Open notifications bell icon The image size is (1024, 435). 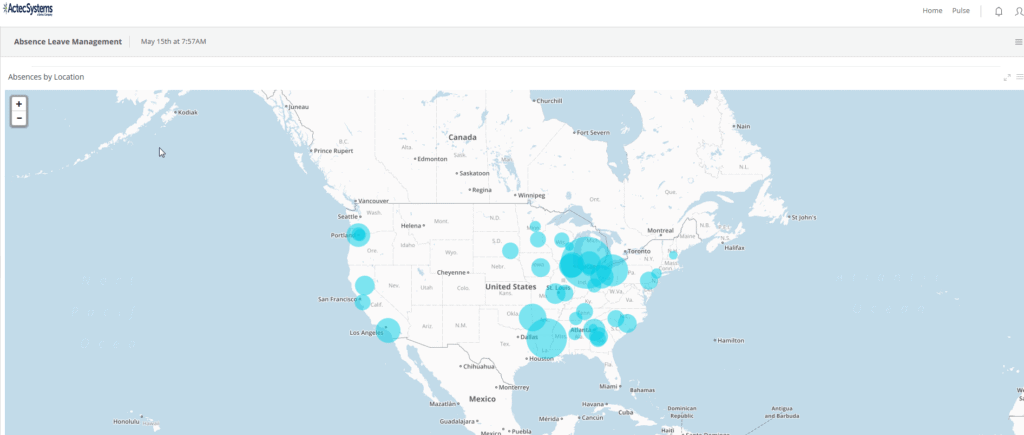[x=998, y=11]
